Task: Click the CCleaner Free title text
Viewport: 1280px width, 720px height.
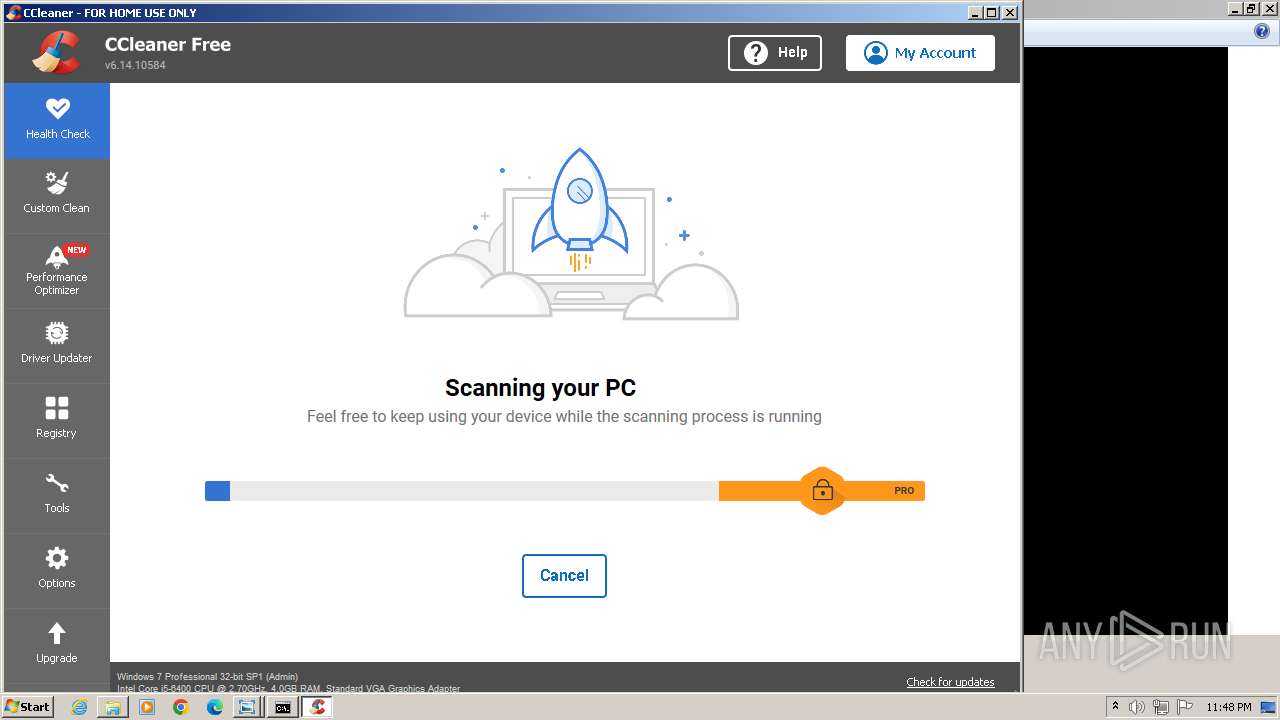Action: pos(168,44)
